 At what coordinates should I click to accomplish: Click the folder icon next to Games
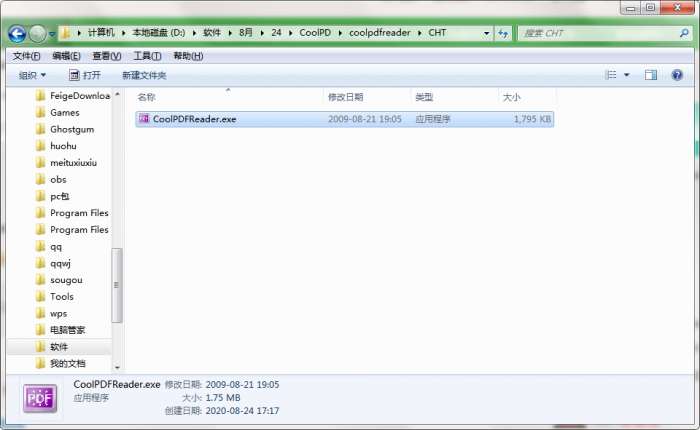(41, 113)
